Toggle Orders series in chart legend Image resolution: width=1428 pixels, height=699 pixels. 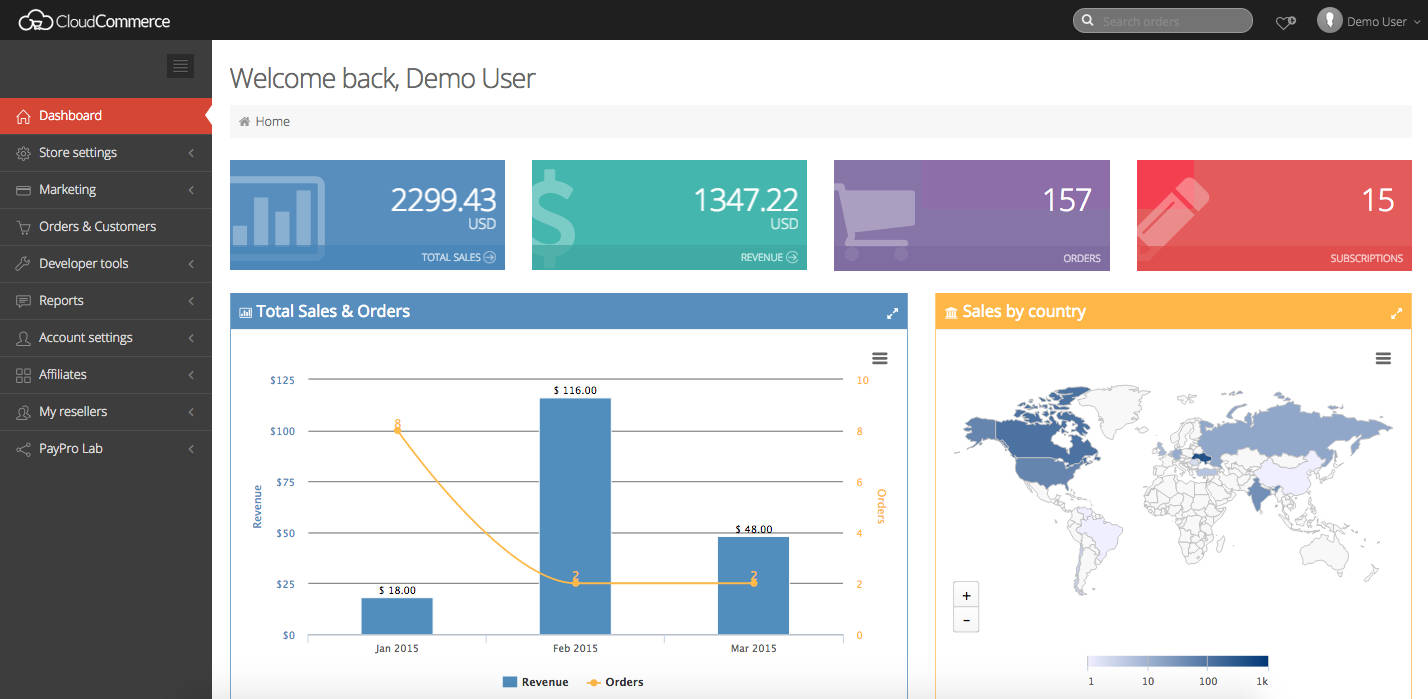(614, 682)
